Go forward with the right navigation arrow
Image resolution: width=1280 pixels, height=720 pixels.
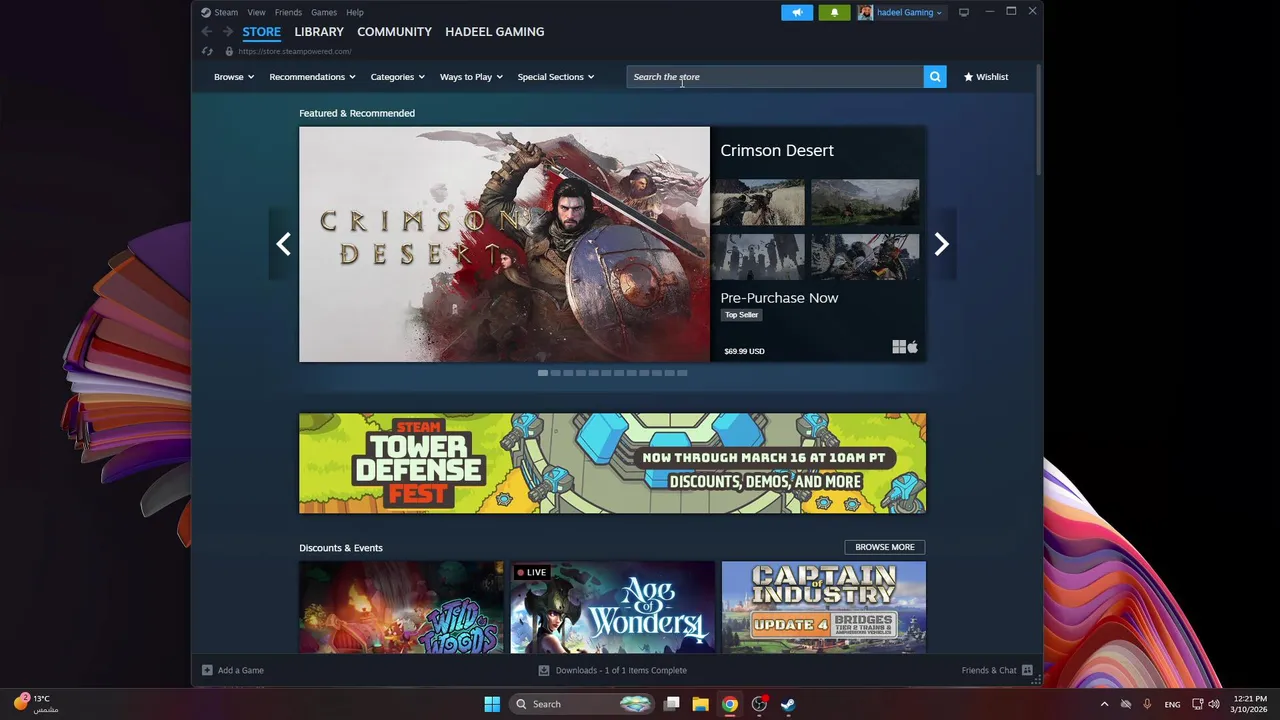[226, 32]
